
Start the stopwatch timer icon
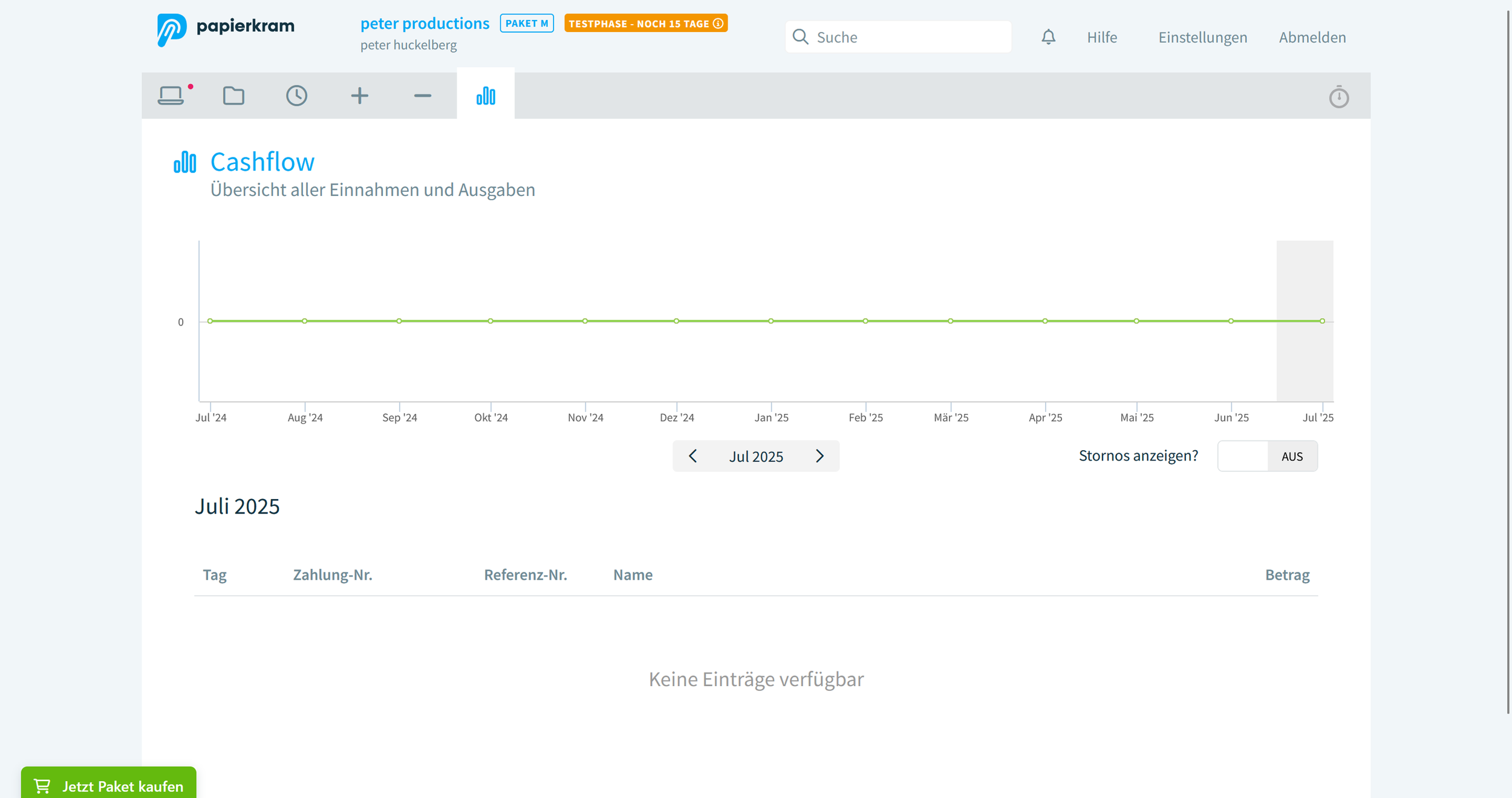pos(1338,97)
